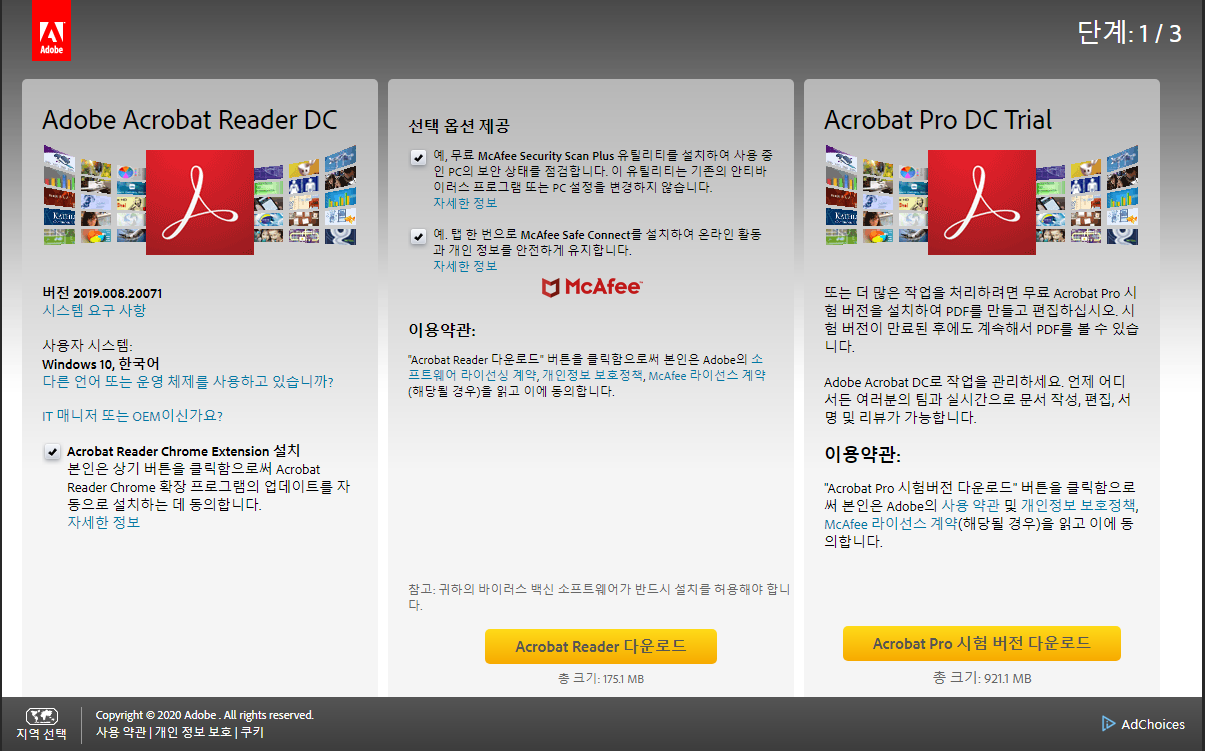Click the 총 크기: 921.1 MB text
Image resolution: width=1205 pixels, height=751 pixels.
(982, 678)
